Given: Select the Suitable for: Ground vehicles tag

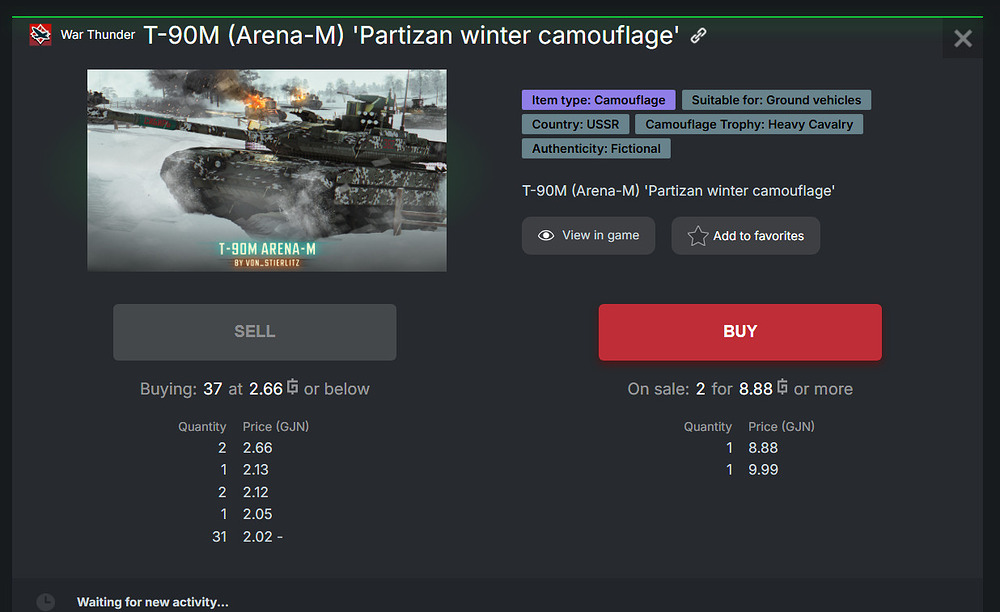Looking at the screenshot, I should tap(776, 100).
